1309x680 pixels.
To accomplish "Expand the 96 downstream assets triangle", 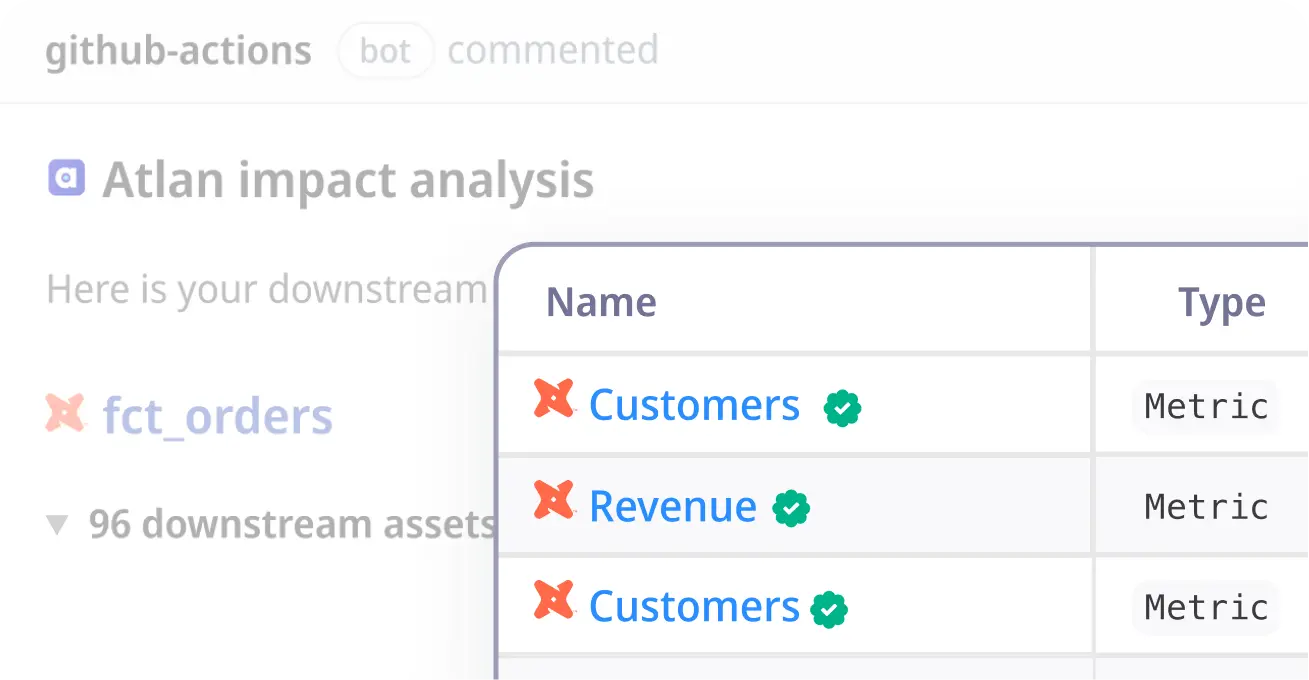I will coord(58,525).
